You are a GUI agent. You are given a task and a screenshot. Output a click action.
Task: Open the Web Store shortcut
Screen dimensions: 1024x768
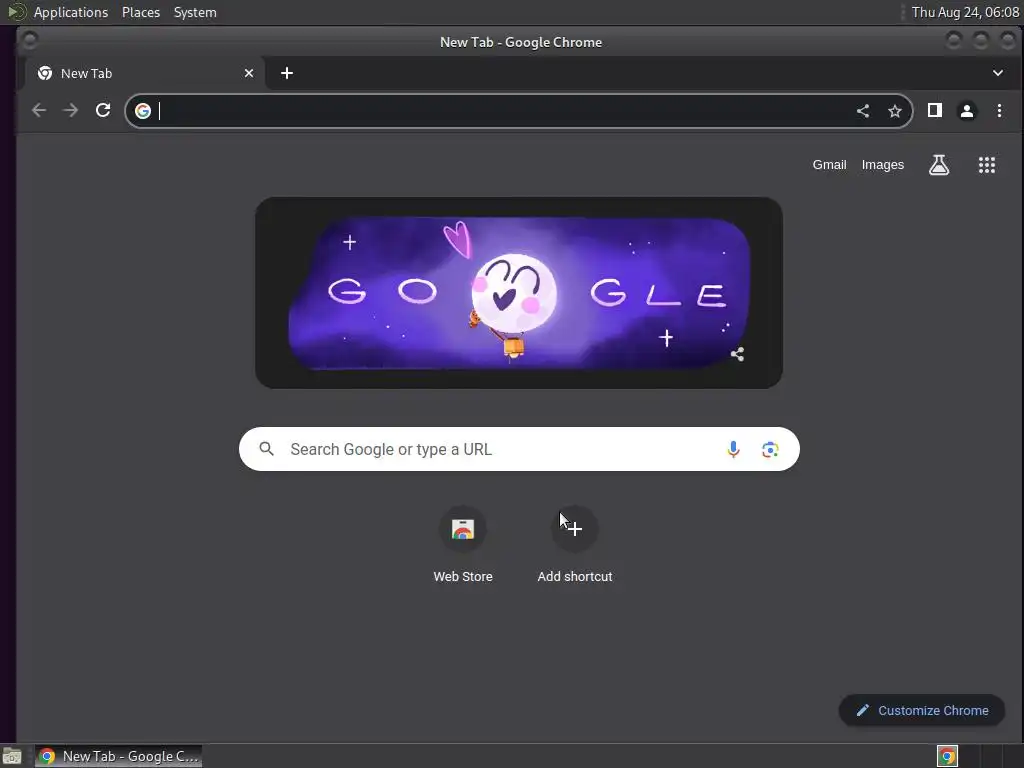pos(463,529)
